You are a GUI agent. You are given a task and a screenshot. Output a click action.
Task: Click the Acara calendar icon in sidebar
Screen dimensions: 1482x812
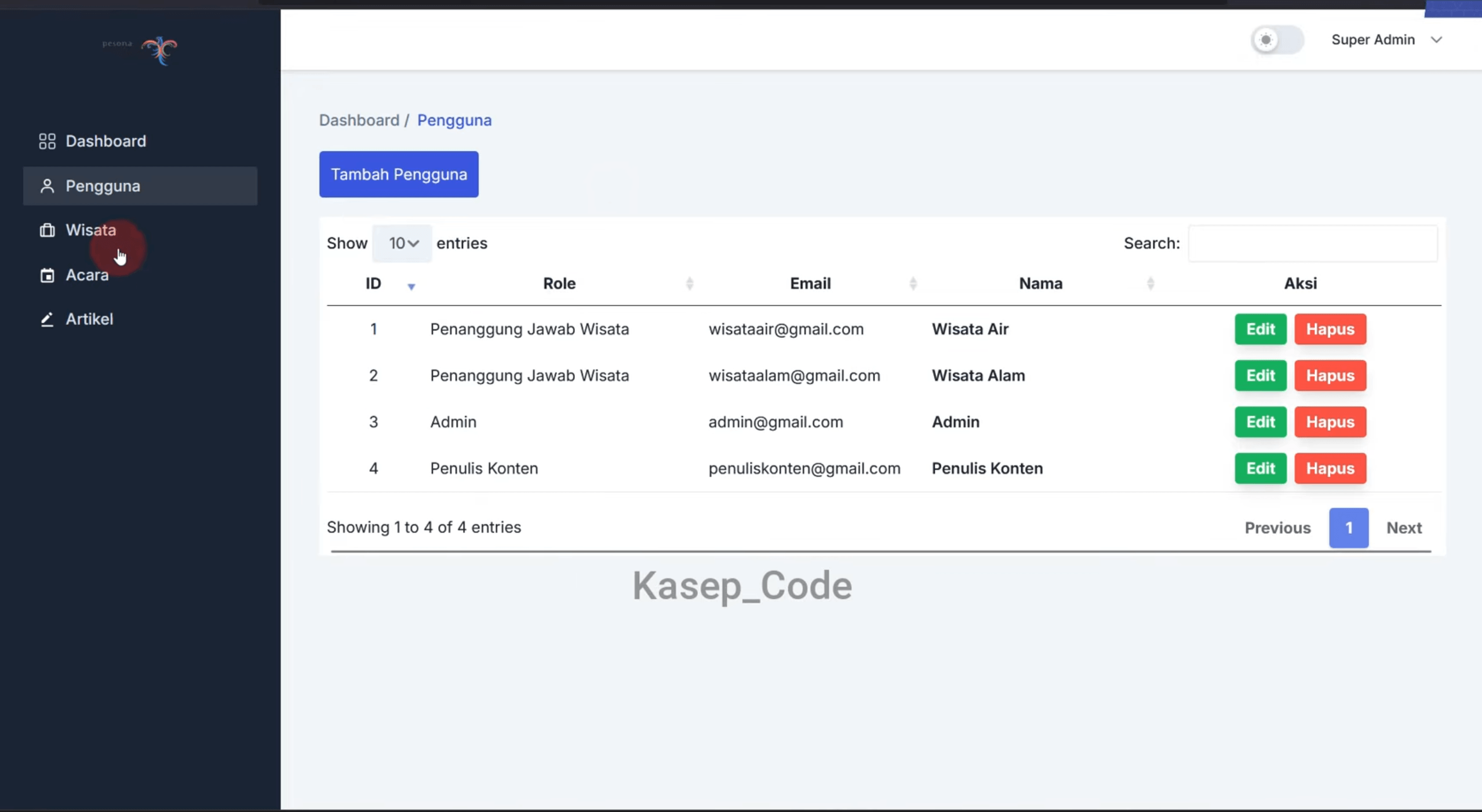pyautogui.click(x=47, y=275)
